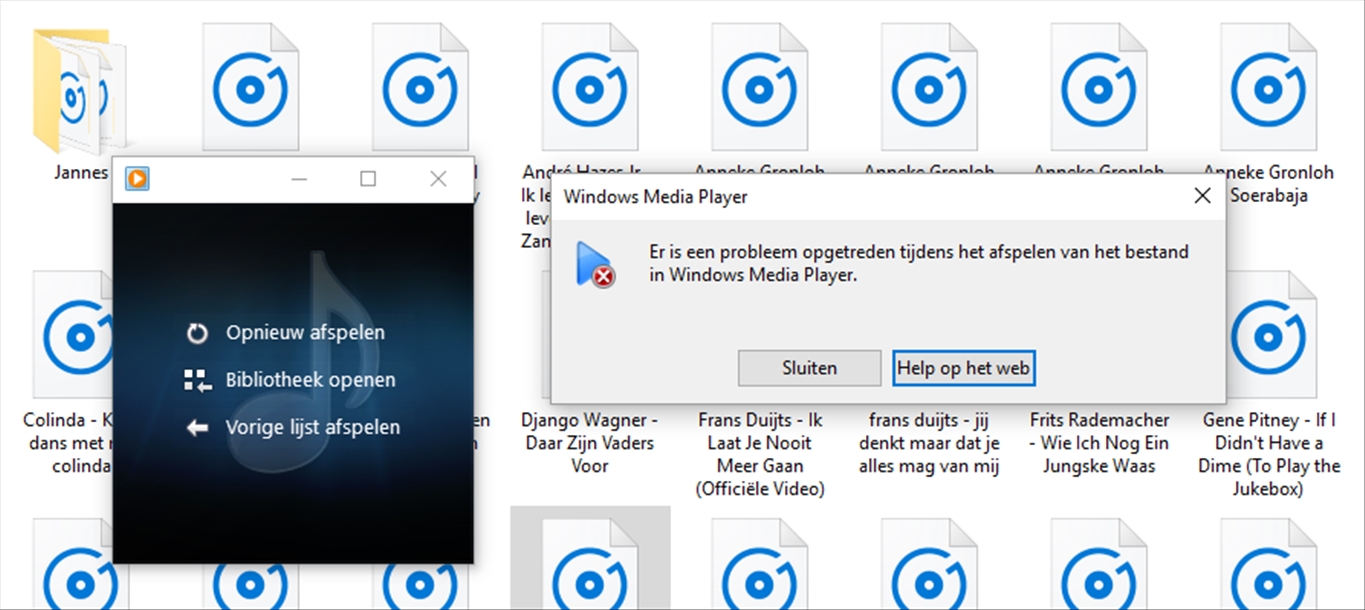
Task: Click the Bibliotheek openen icon
Action: (197, 380)
